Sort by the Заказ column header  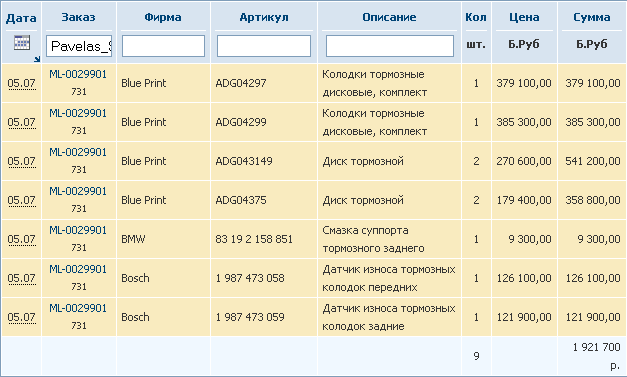click(78, 17)
